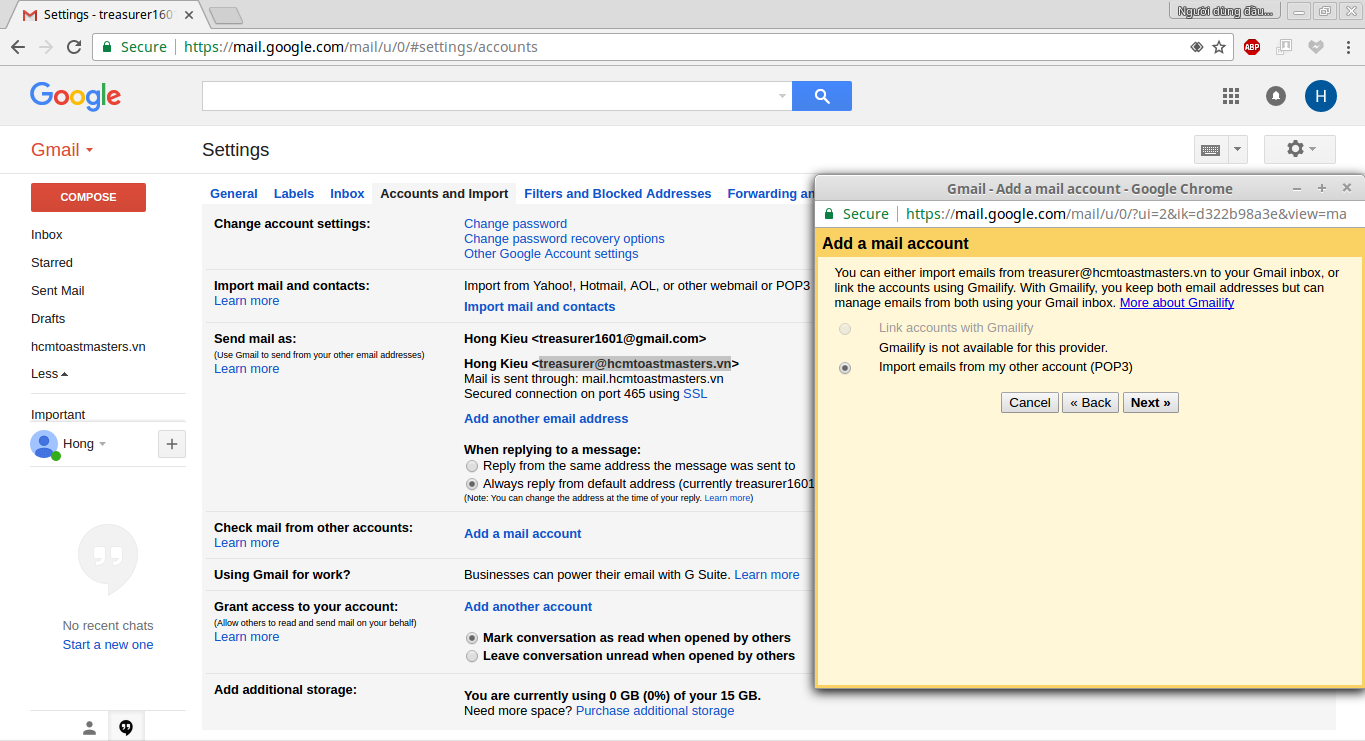Click the plus icon next to Hong

pos(171,444)
